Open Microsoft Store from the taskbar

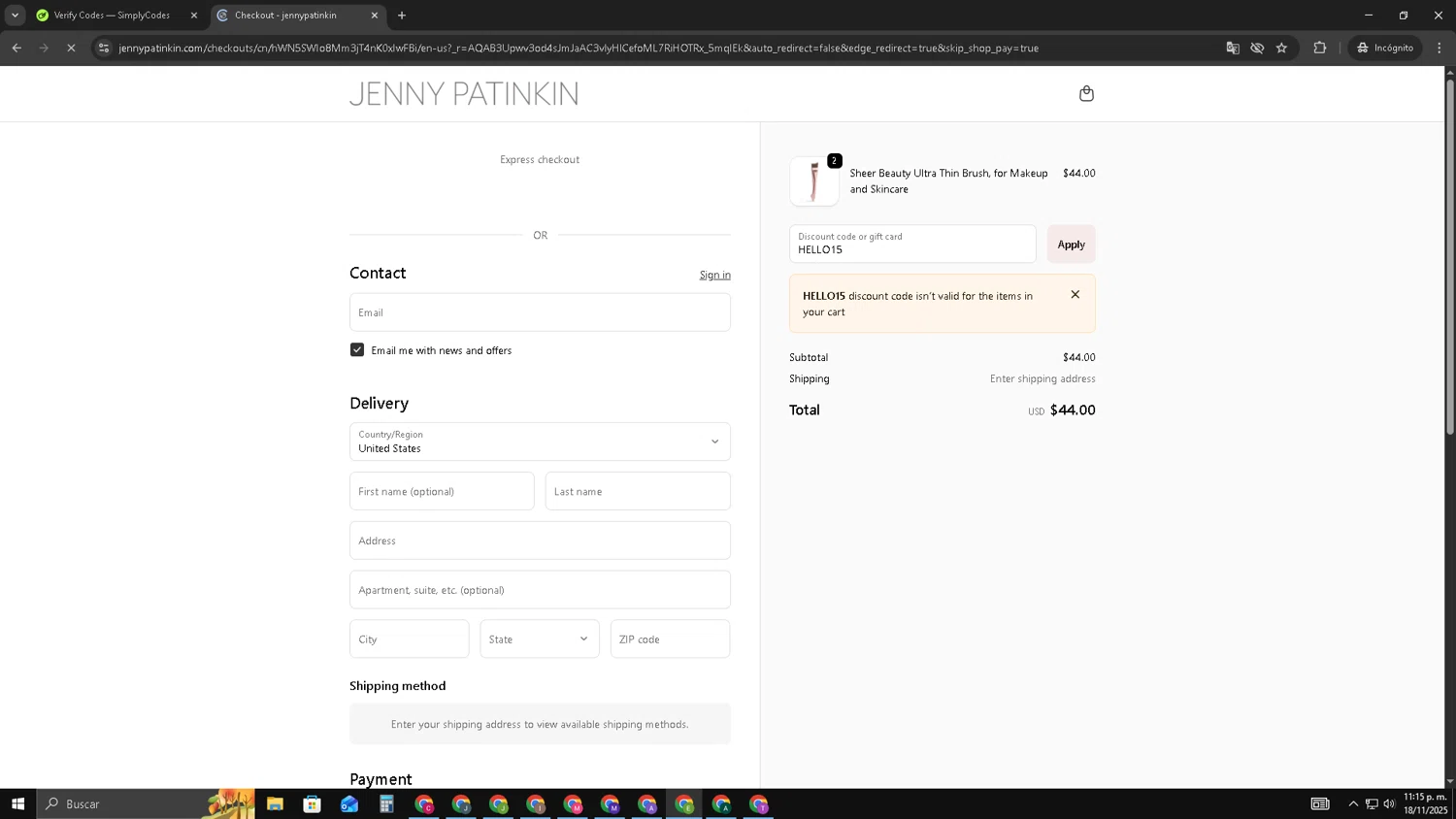tap(312, 804)
